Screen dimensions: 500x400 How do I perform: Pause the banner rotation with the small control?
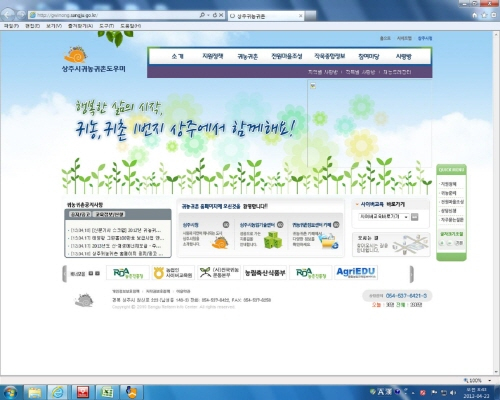(x=91, y=273)
